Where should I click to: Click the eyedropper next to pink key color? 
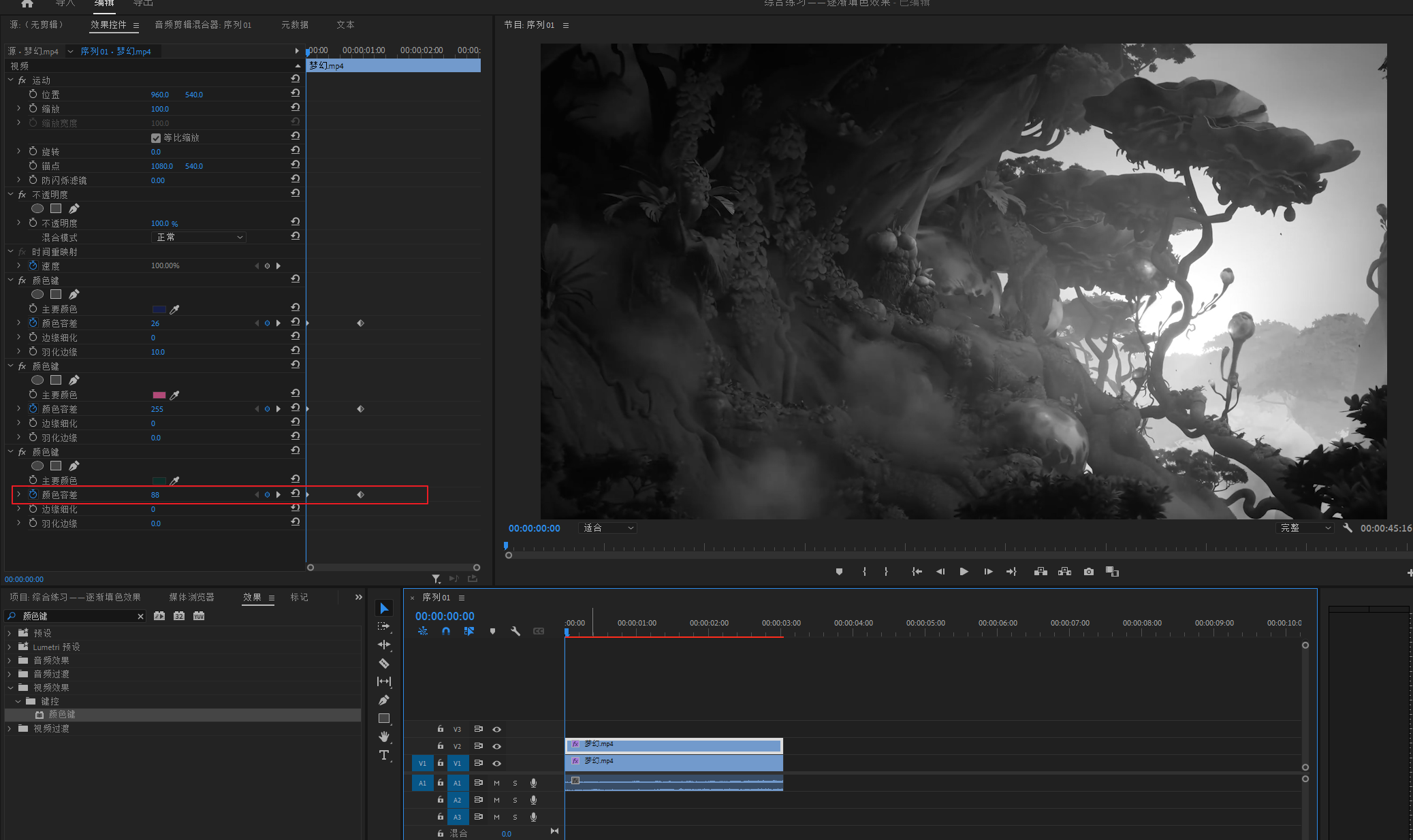tap(175, 395)
